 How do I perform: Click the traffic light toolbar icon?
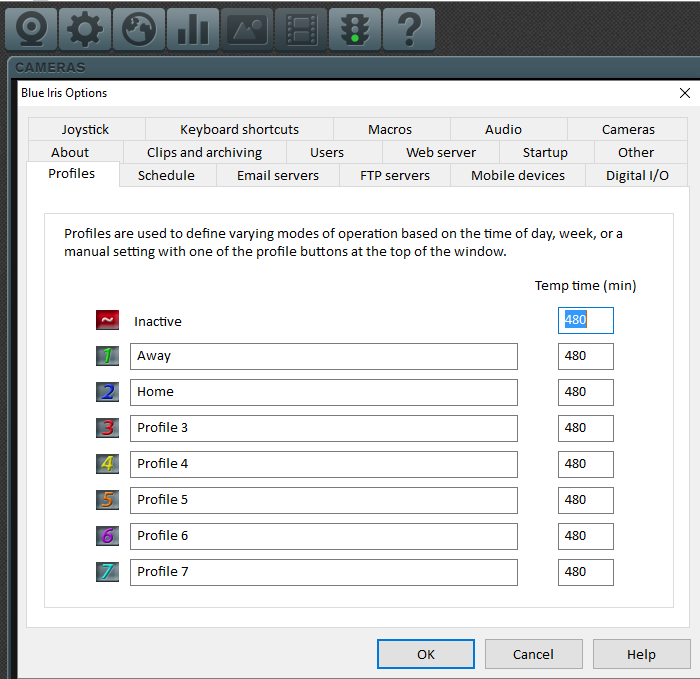pos(355,29)
